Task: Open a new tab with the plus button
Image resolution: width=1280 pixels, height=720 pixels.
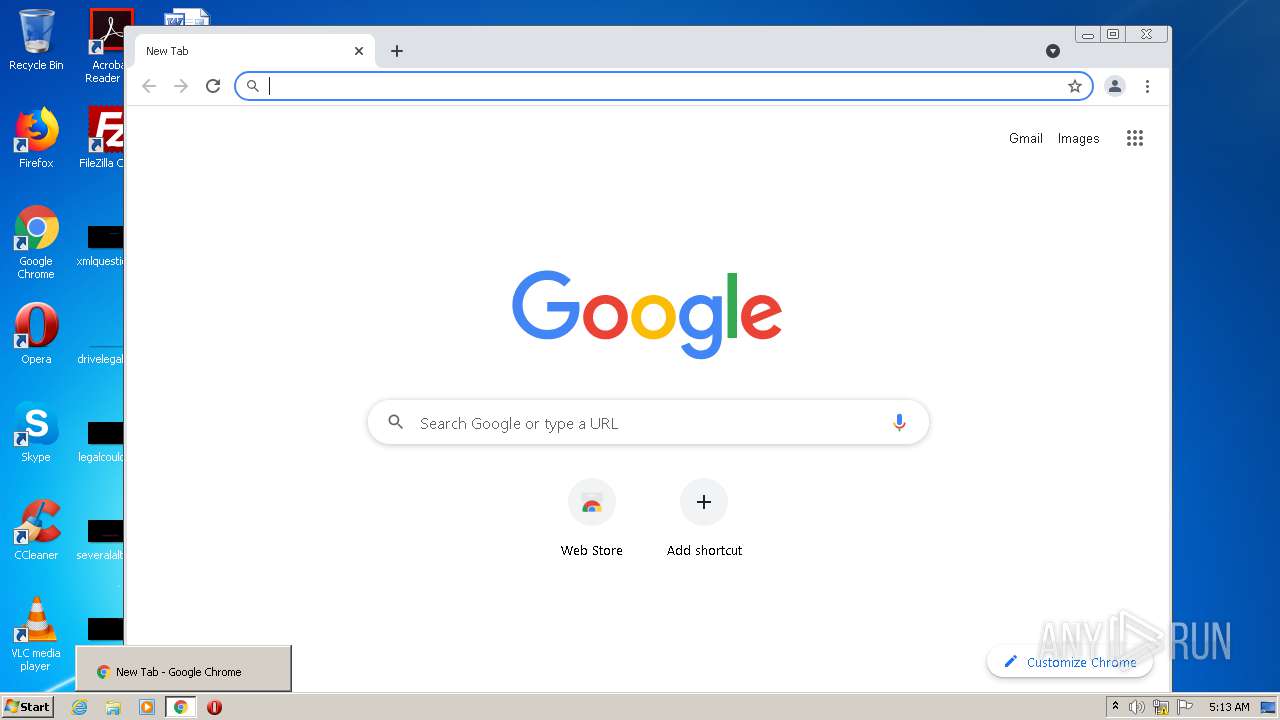Action: tap(397, 51)
